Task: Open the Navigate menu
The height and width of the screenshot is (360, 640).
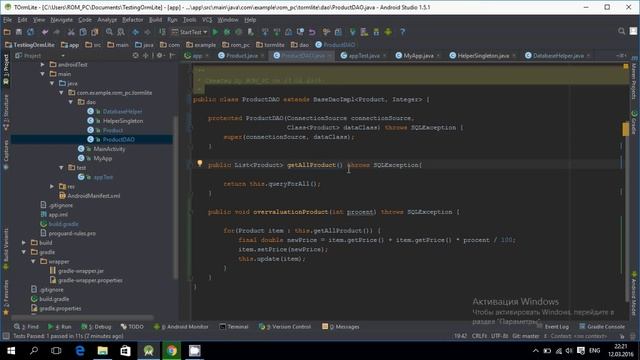Action: 62,20
